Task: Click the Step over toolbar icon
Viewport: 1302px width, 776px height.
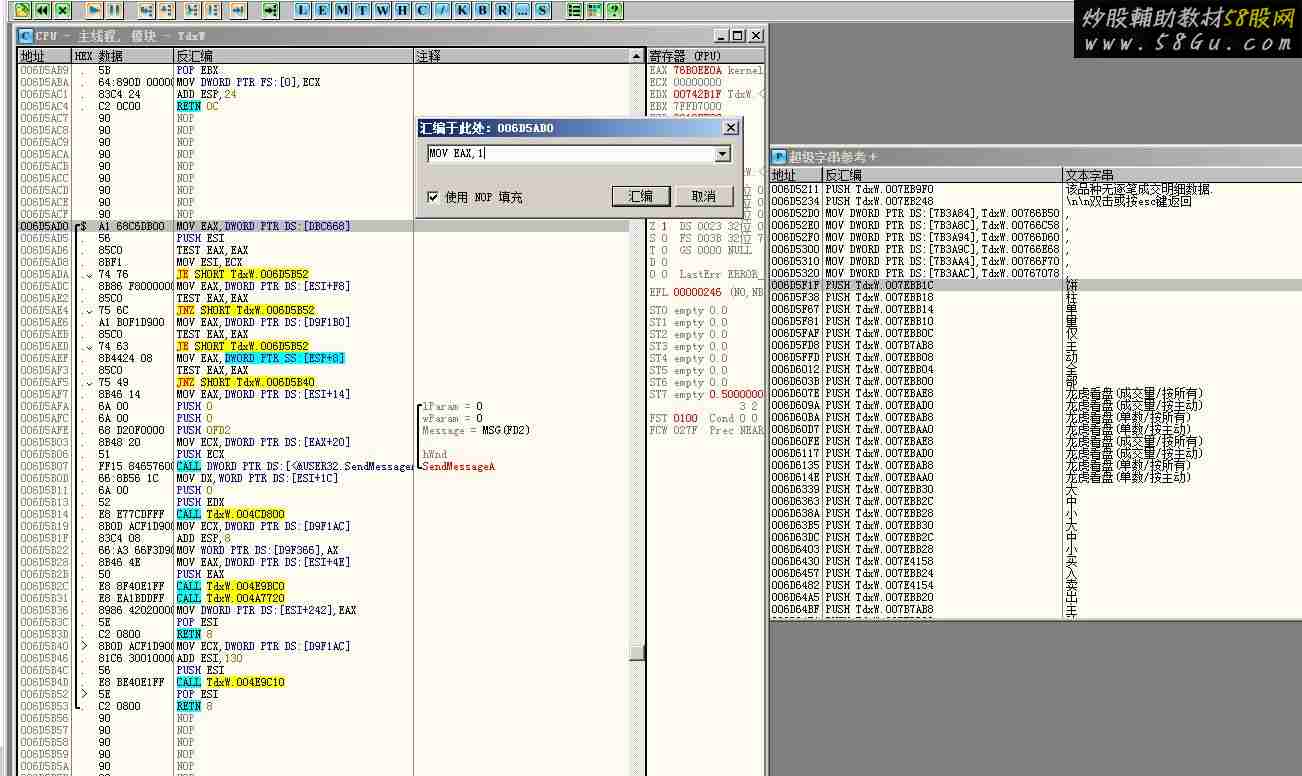Action: (166, 10)
